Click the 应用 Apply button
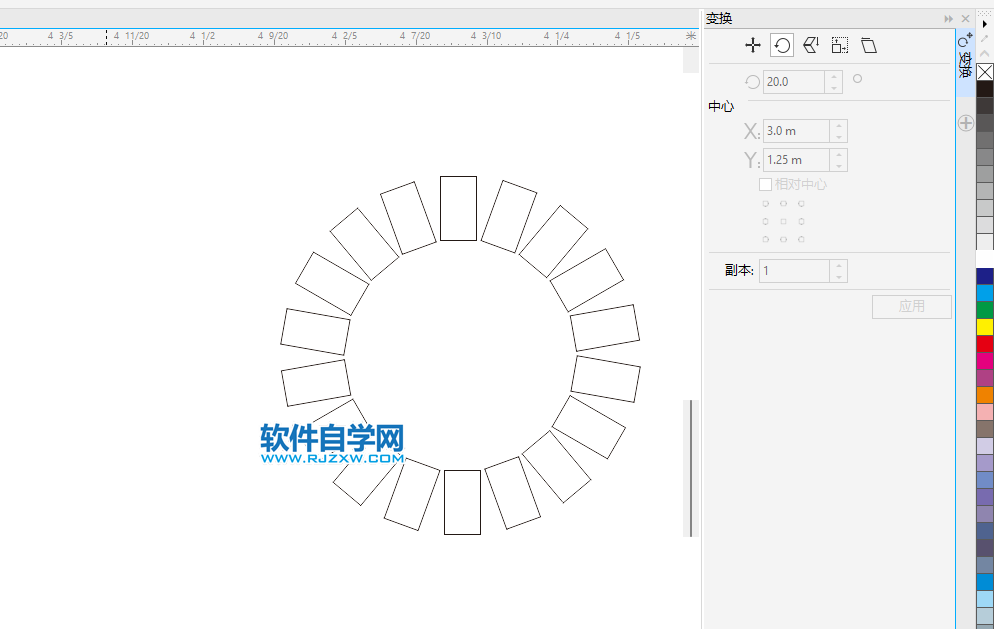This screenshot has height=629, width=994. pos(911,307)
